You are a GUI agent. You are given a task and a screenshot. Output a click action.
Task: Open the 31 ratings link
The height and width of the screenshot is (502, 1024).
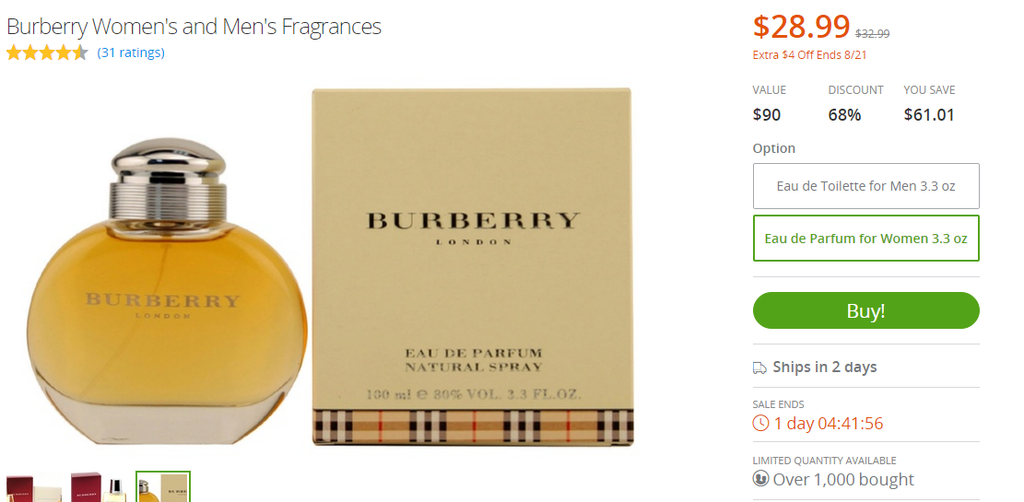[131, 53]
